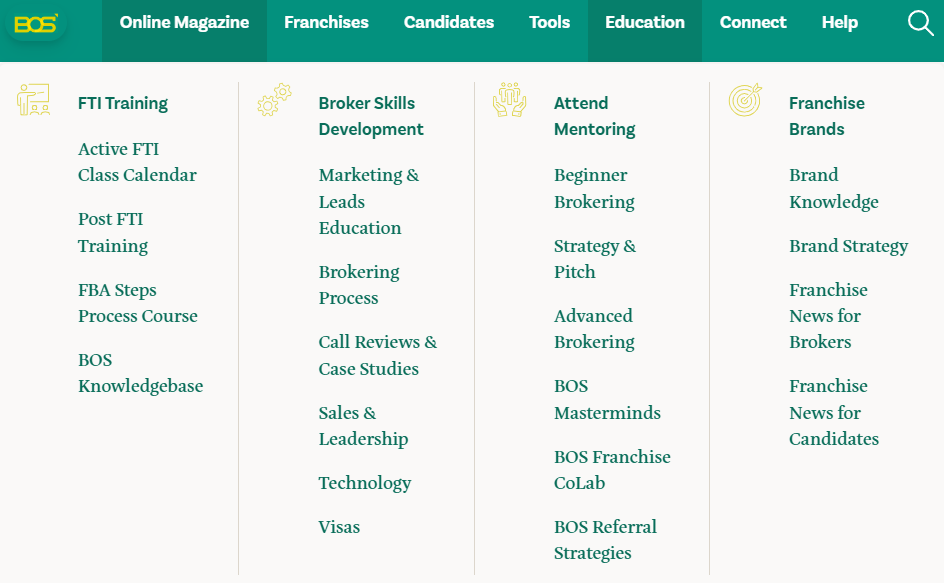Open Brand Strategy link

click(849, 246)
